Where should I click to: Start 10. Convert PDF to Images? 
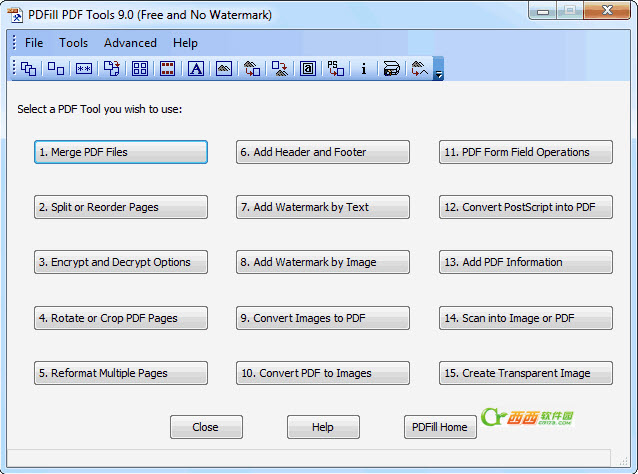[323, 373]
